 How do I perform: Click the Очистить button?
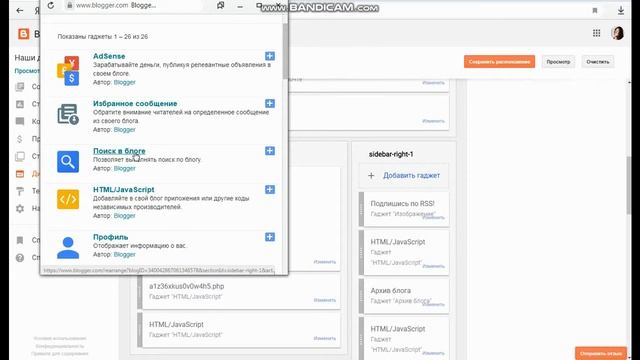[598, 62]
